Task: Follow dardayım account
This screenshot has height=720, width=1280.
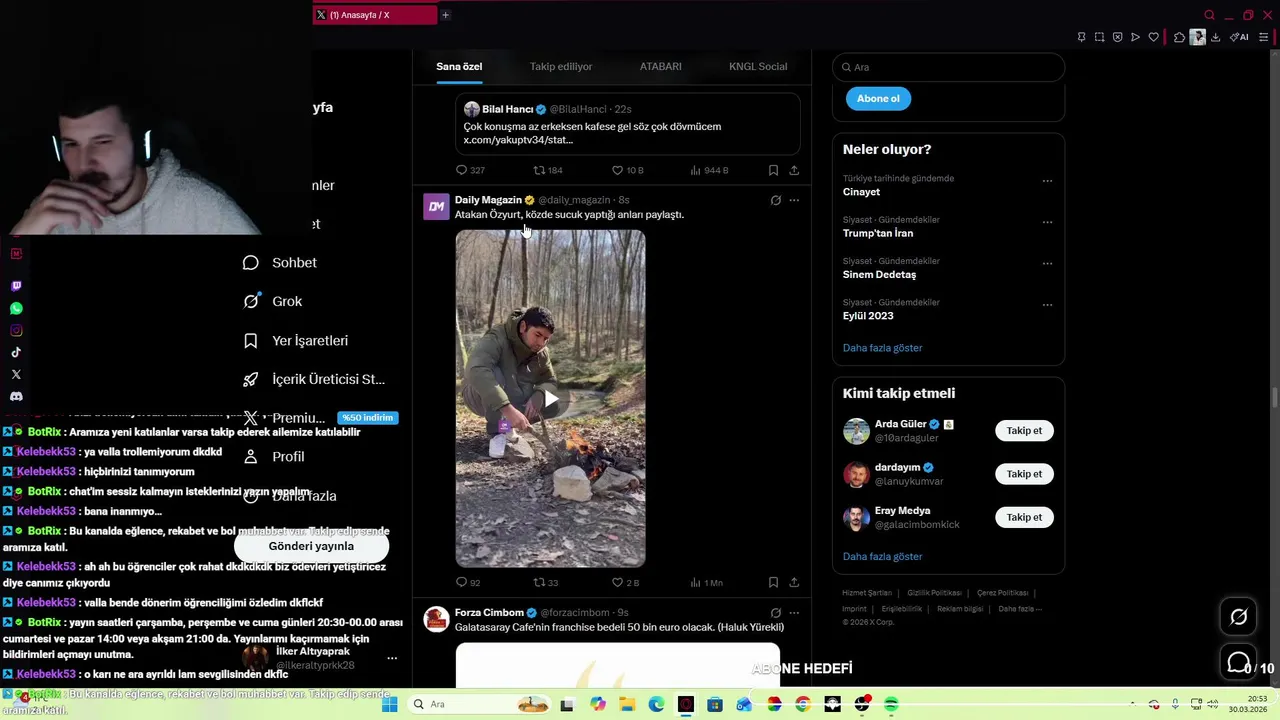Action: coord(1024,474)
